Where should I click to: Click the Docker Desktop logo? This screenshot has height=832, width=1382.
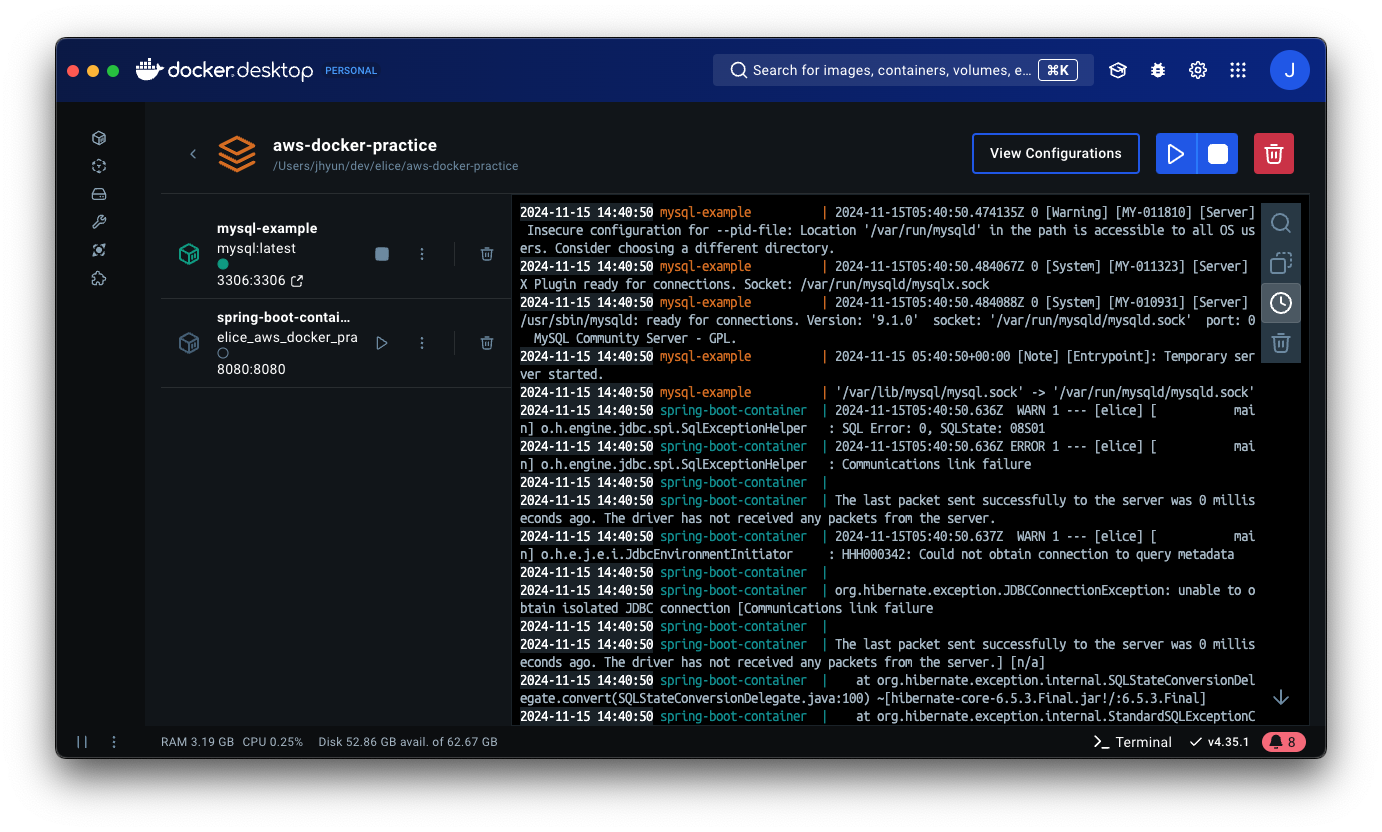pos(224,70)
